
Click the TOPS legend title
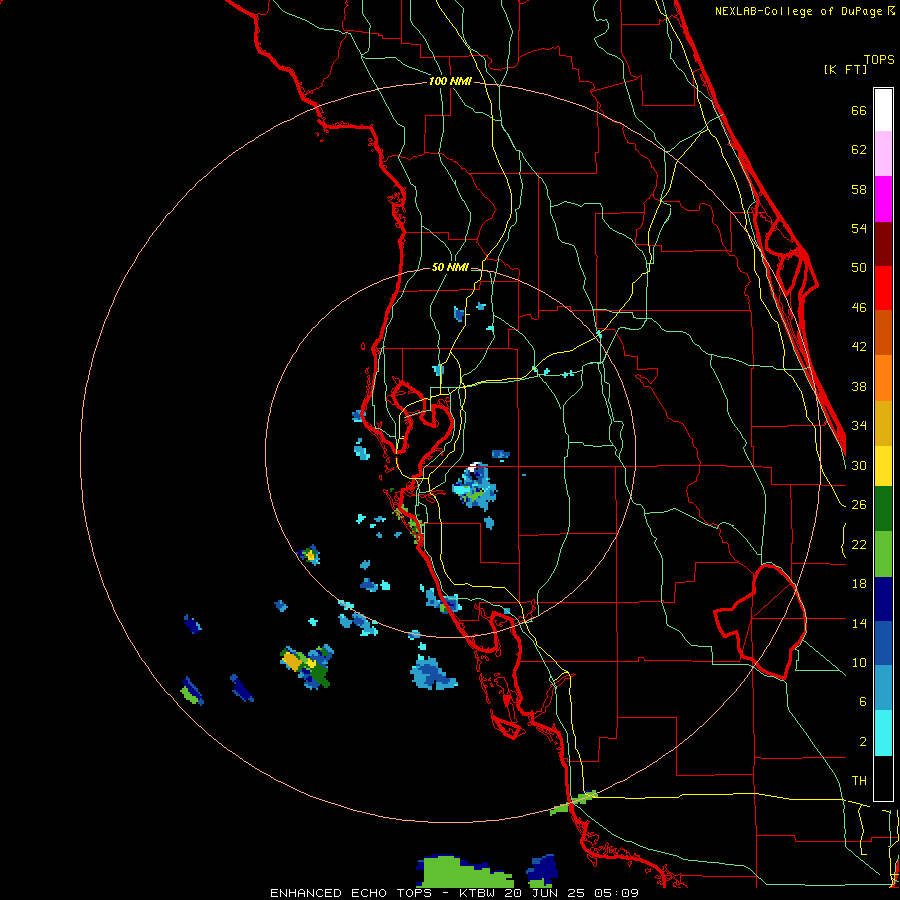879,59
